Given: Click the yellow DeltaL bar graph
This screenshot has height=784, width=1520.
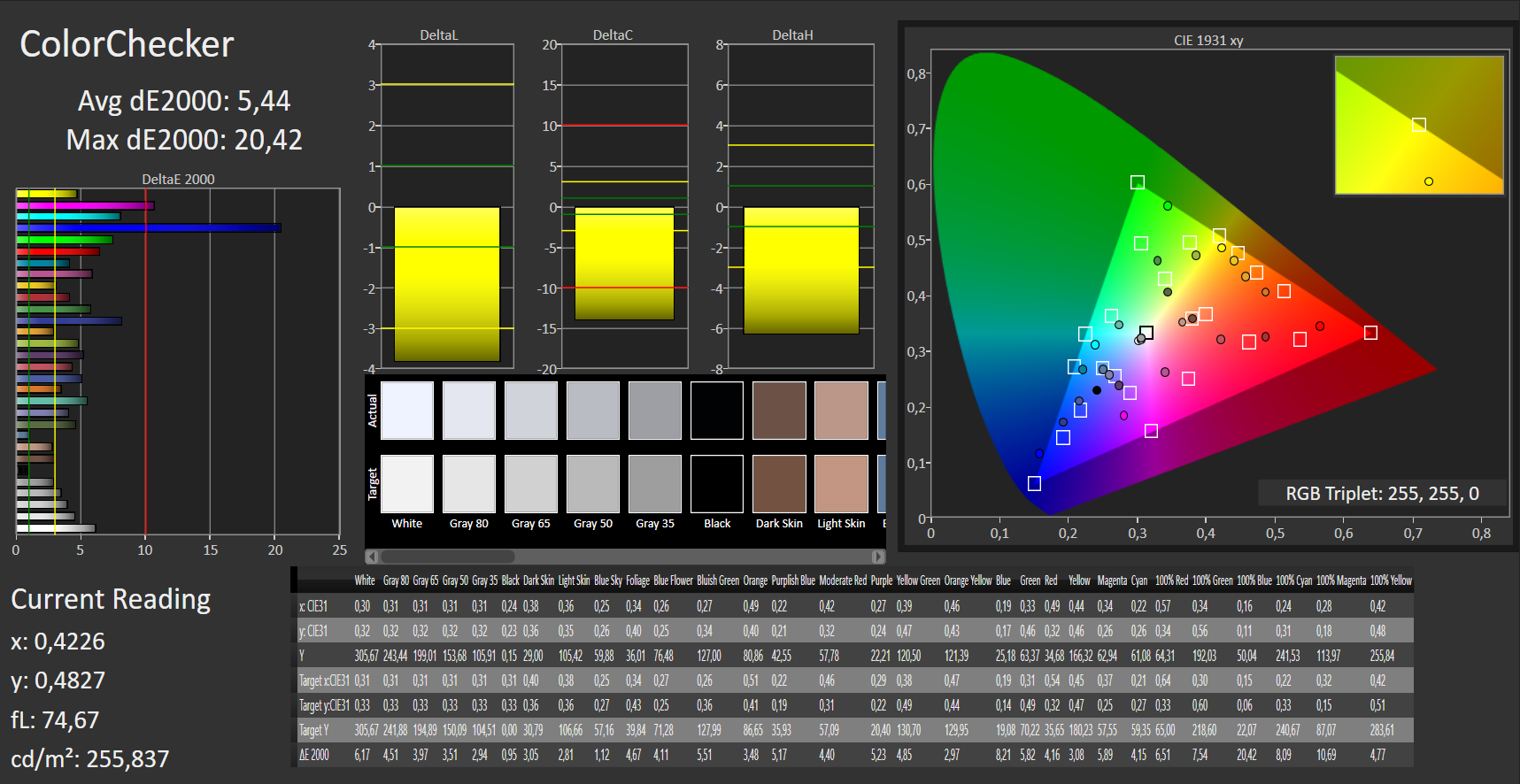Looking at the screenshot, I should pos(447,284).
